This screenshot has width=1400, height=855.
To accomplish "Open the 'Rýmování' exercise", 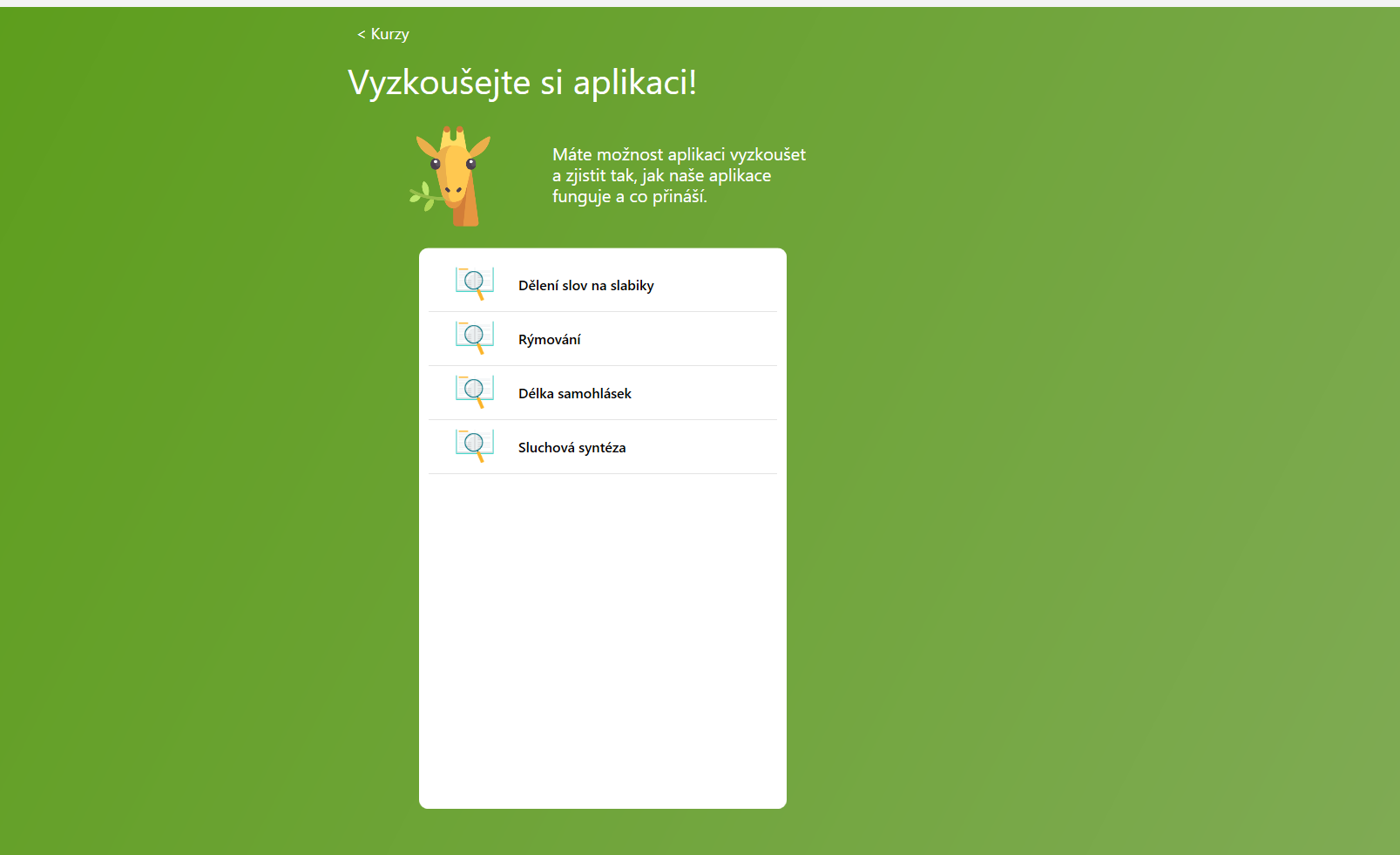I will coord(603,339).
